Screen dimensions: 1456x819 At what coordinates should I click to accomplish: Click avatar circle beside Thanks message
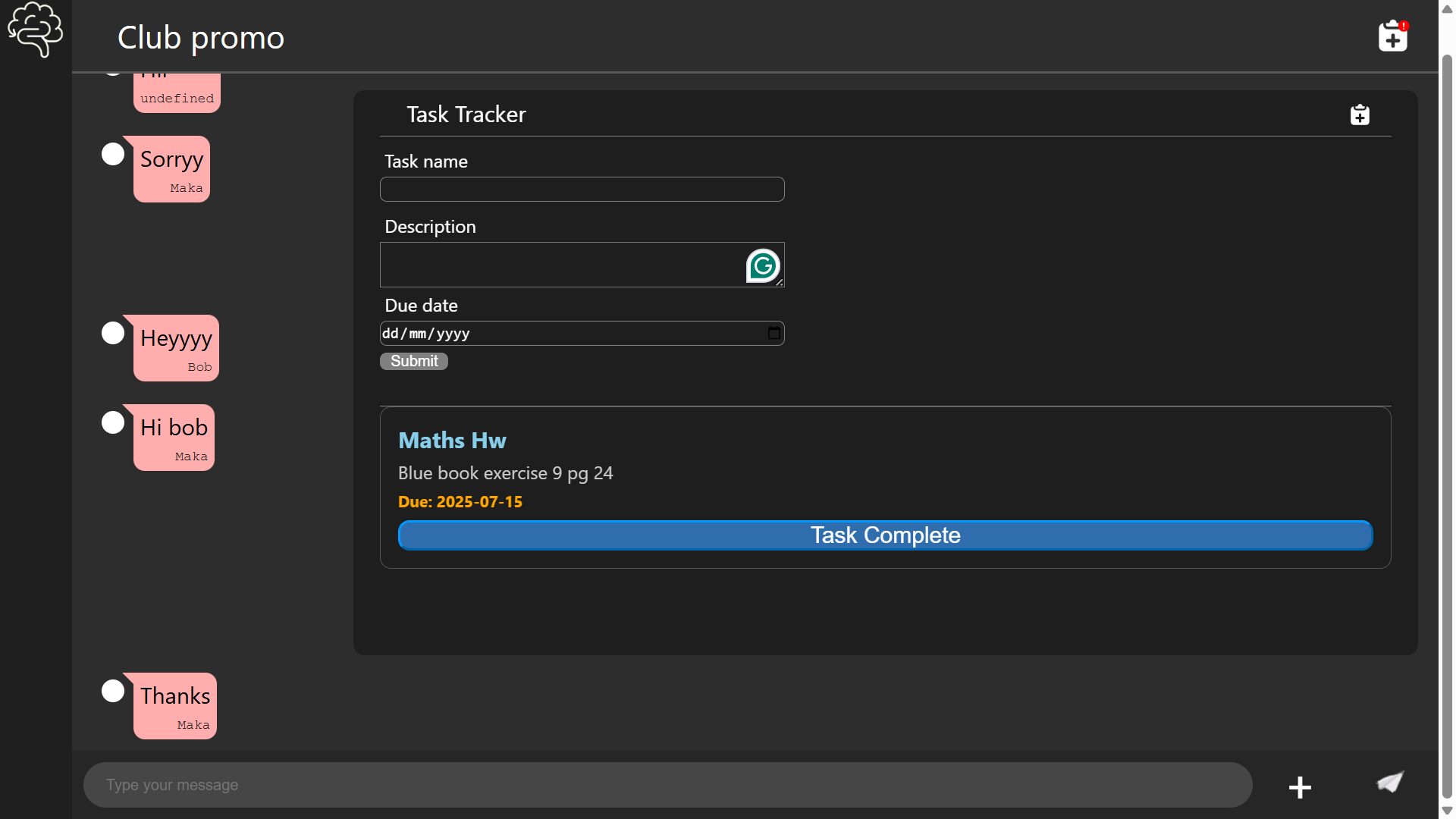click(113, 691)
